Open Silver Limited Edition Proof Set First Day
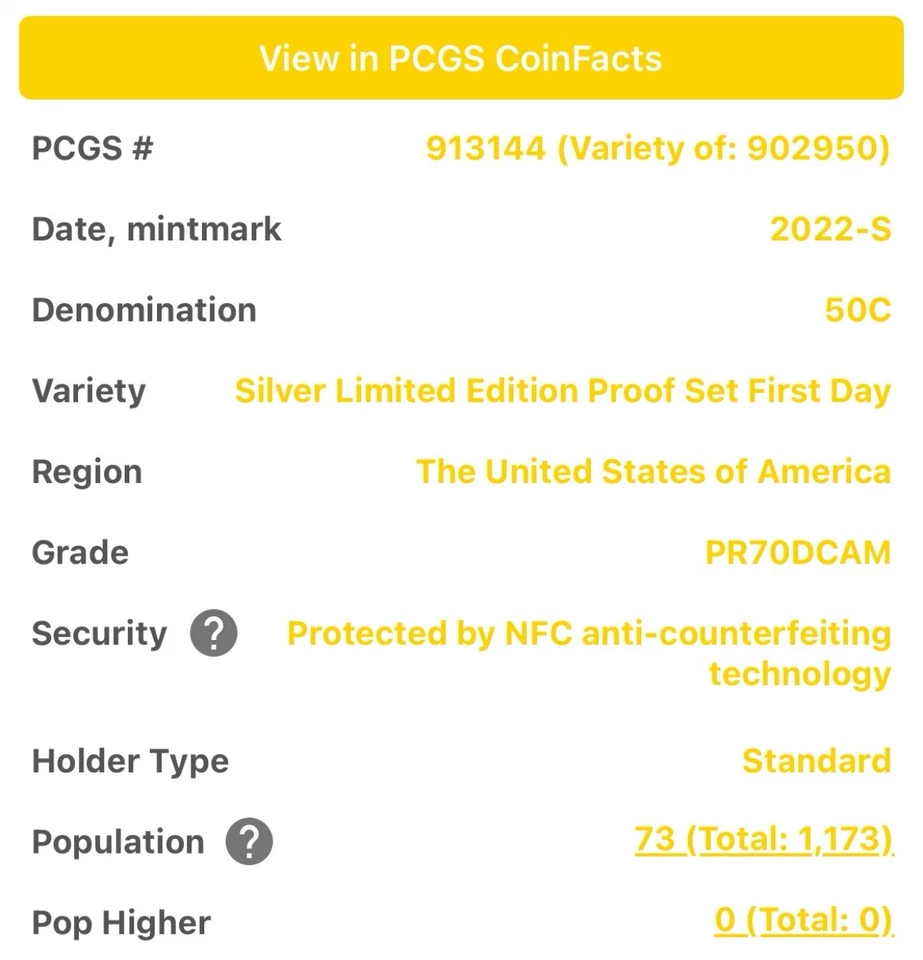The width and height of the screenshot is (923, 960). point(562,391)
